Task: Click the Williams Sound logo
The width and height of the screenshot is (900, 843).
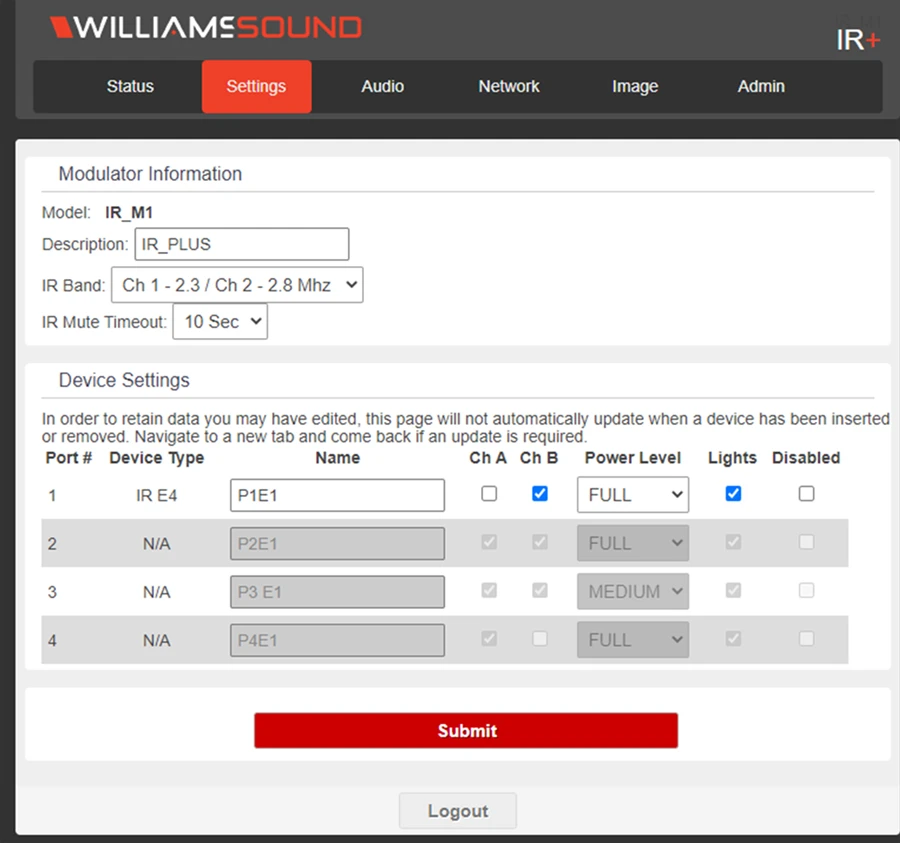Action: pyautogui.click(x=206, y=27)
